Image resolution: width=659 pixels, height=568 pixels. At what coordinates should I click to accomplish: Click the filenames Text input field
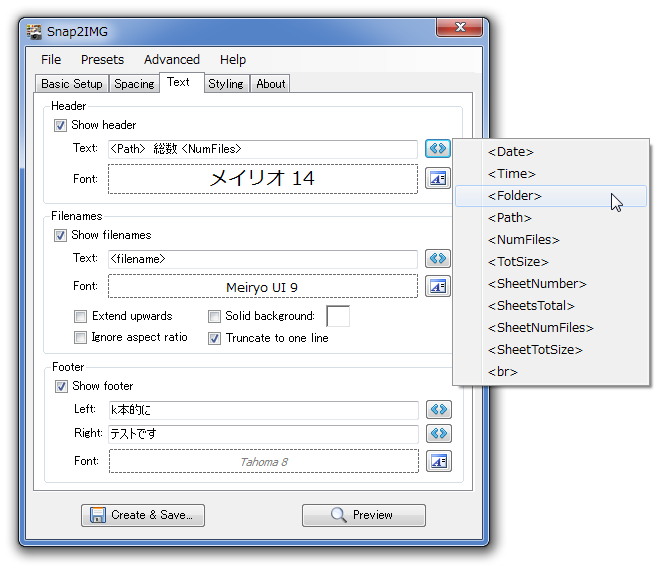coord(263,259)
